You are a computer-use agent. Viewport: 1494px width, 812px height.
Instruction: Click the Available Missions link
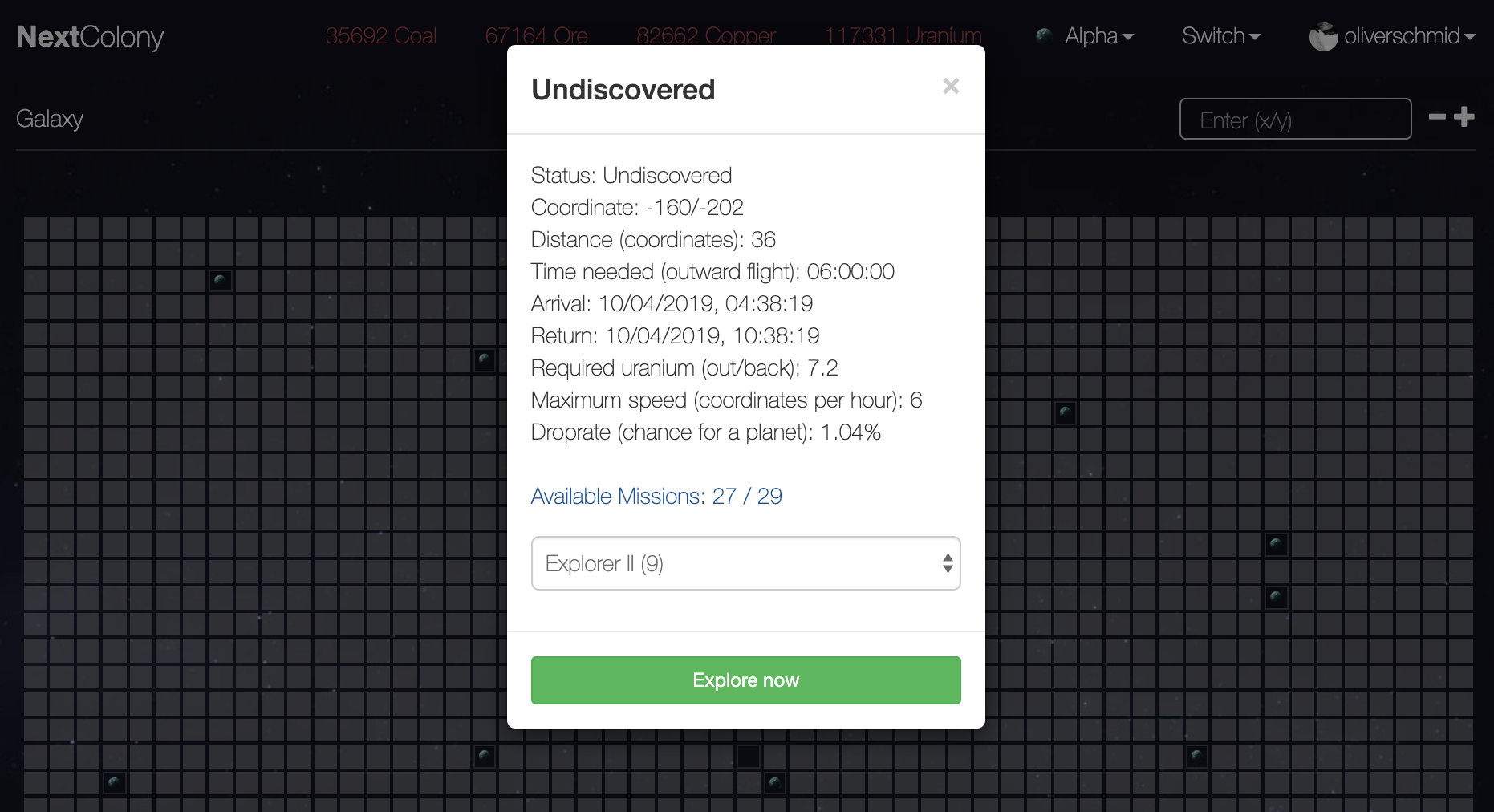[656, 497]
